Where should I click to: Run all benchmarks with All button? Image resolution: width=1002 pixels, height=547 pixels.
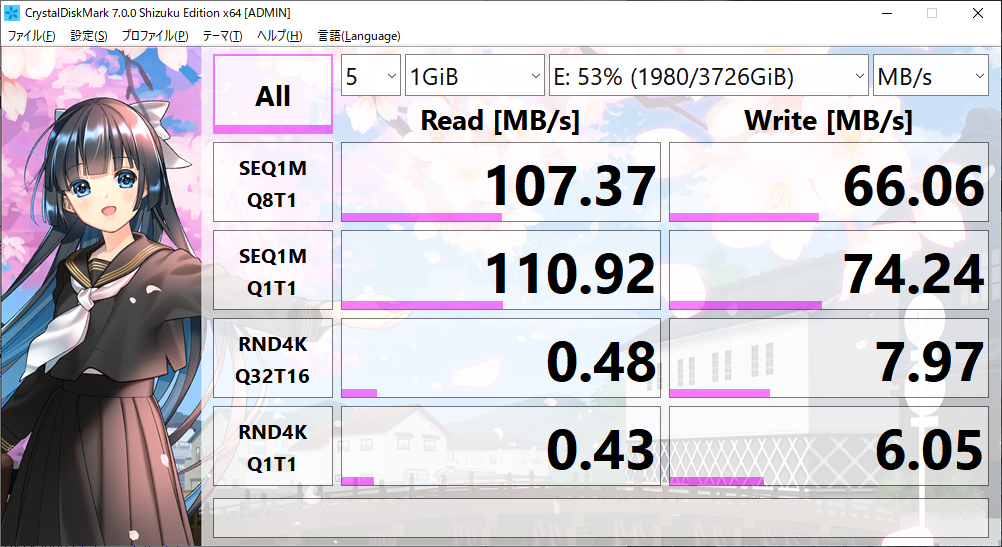(x=273, y=94)
